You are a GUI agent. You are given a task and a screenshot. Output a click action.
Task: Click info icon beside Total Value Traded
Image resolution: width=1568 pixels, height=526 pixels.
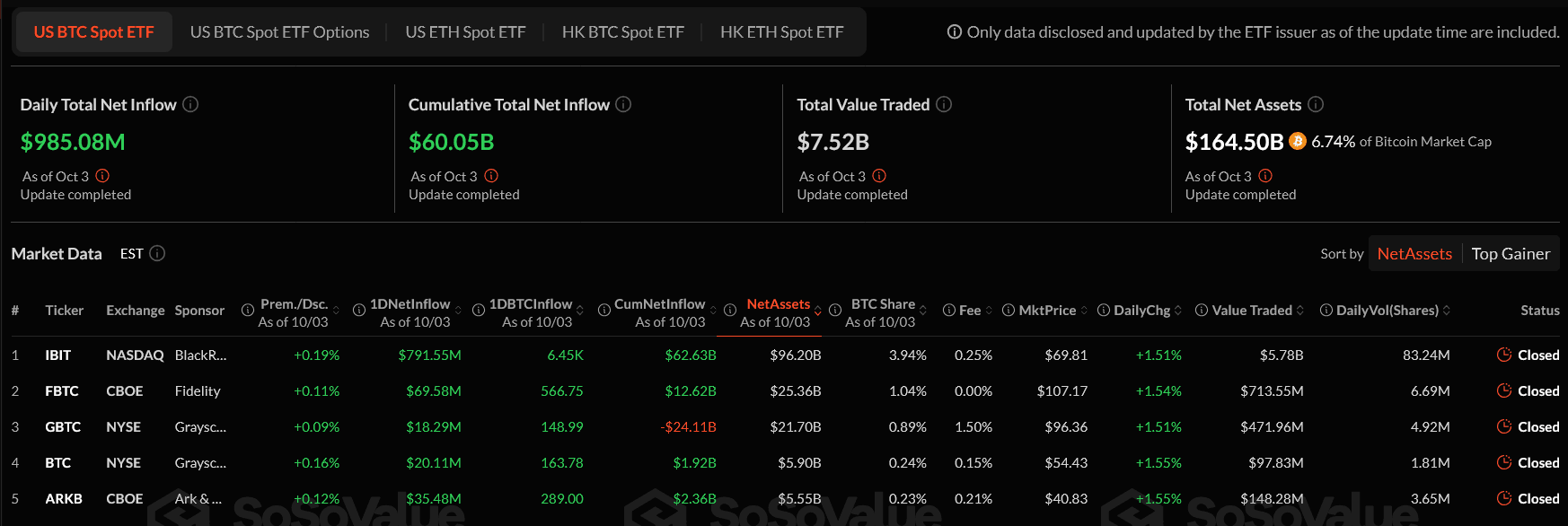[x=944, y=105]
